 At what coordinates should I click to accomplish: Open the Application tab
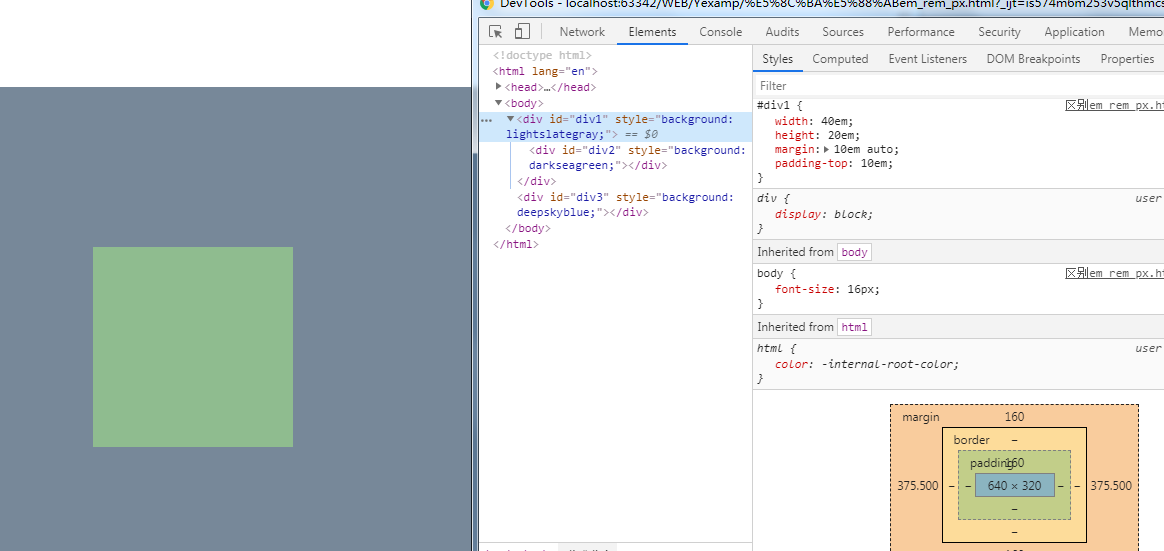click(x=1074, y=32)
